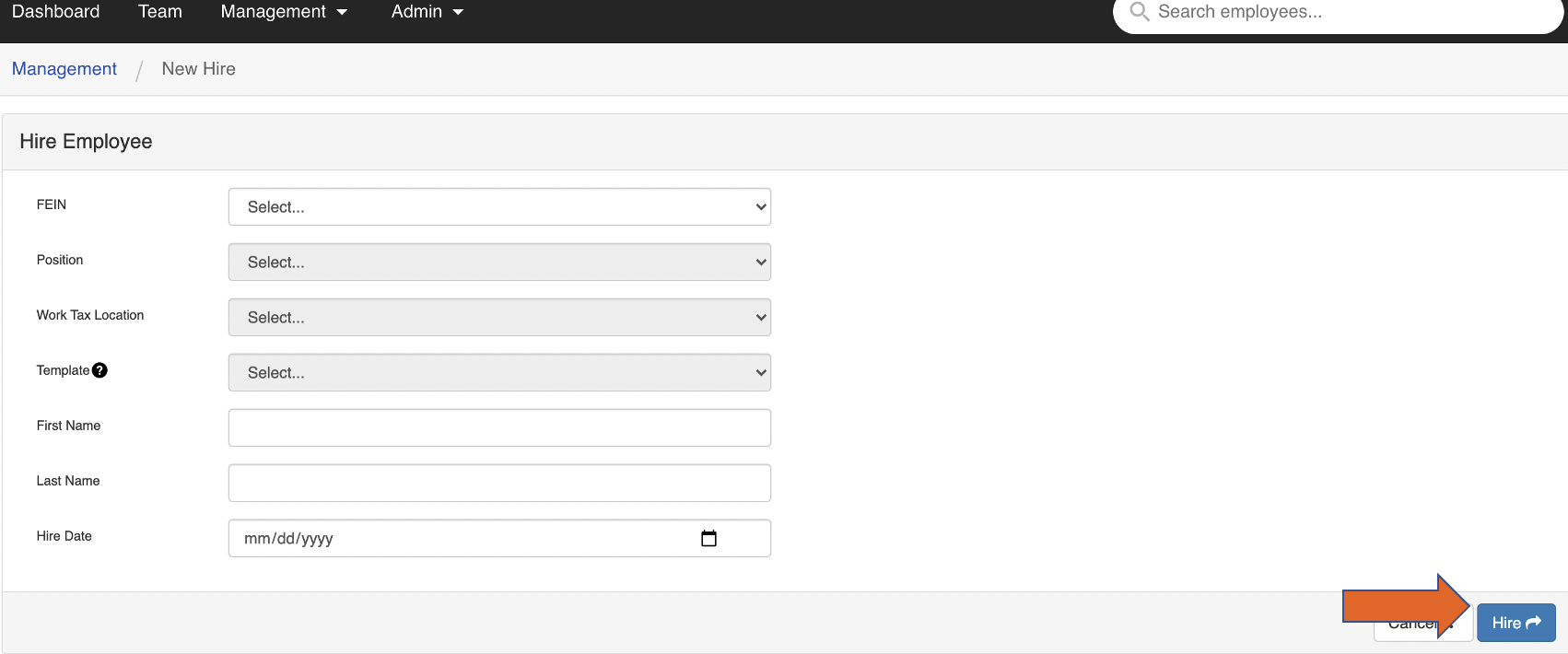Go to the Team page
This screenshot has width=1568, height=654.
click(x=160, y=12)
